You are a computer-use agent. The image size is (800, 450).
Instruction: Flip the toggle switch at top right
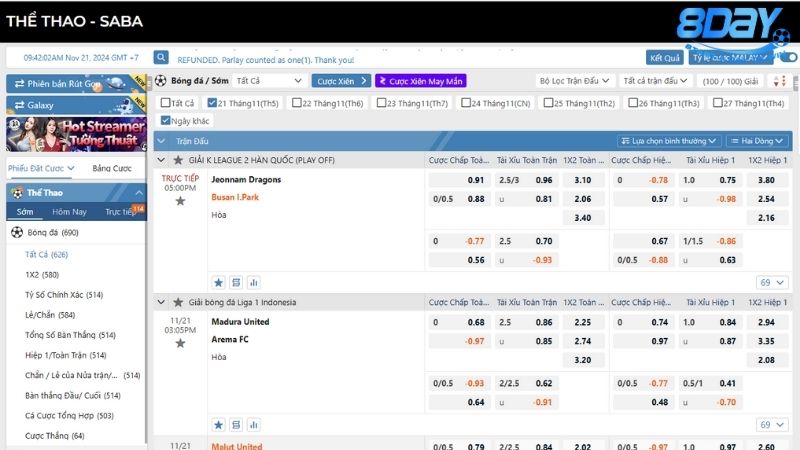[788, 57]
